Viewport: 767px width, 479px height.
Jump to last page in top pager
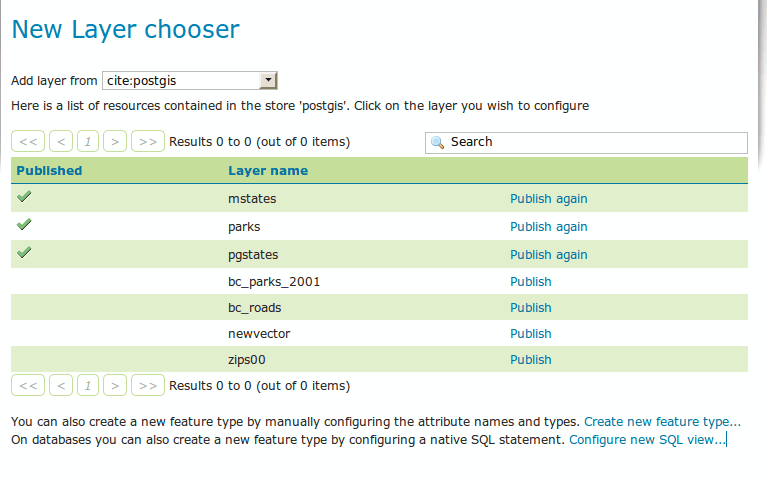[x=148, y=142]
